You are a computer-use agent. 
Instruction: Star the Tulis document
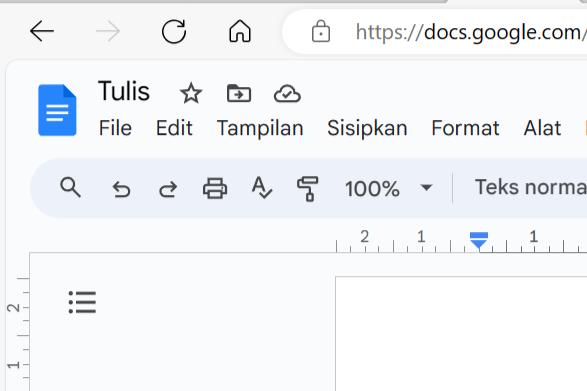pos(191,93)
